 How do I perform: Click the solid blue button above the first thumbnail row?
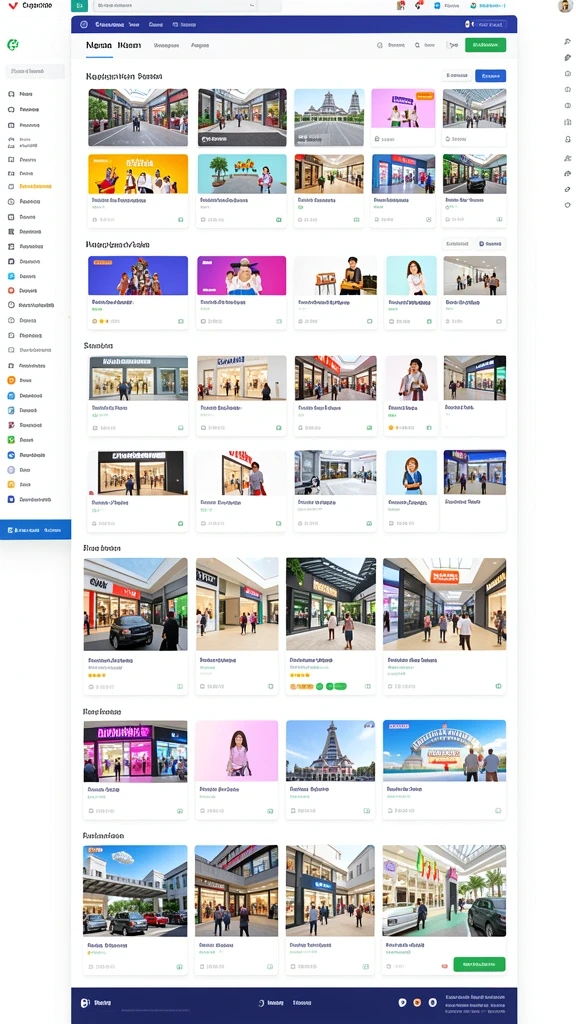[490, 76]
